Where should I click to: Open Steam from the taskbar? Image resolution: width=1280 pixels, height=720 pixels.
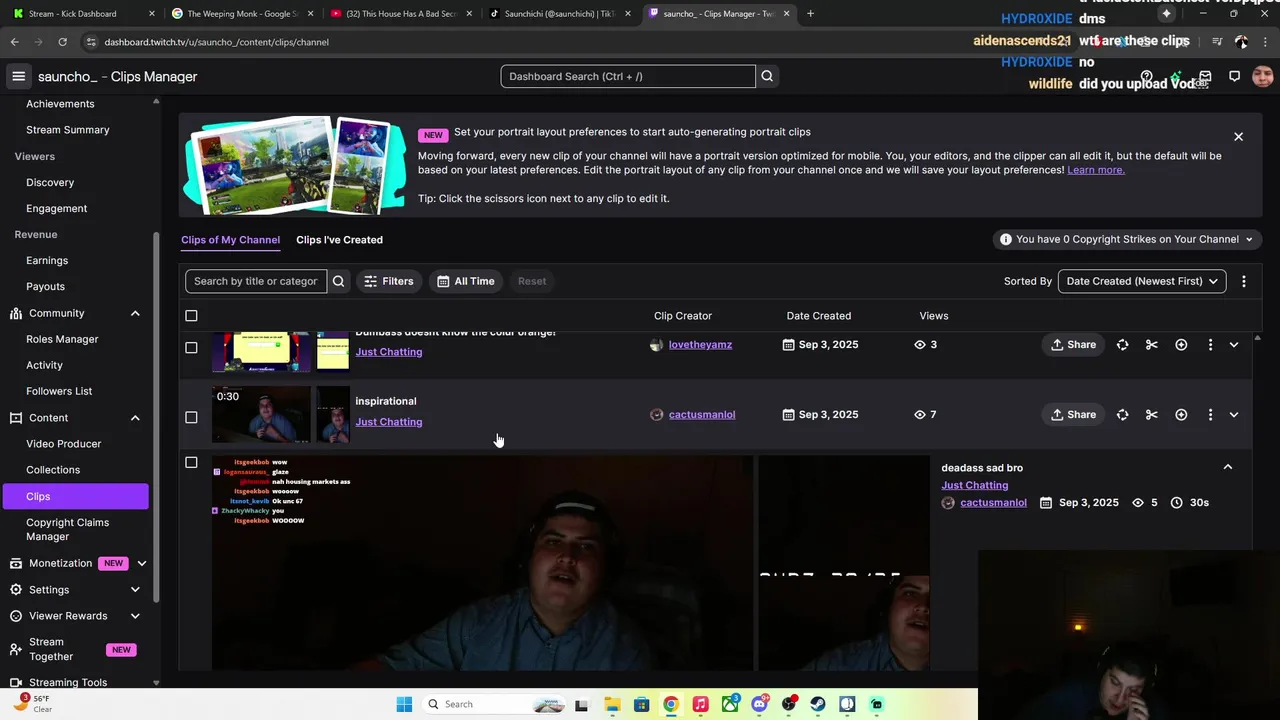tap(818, 704)
